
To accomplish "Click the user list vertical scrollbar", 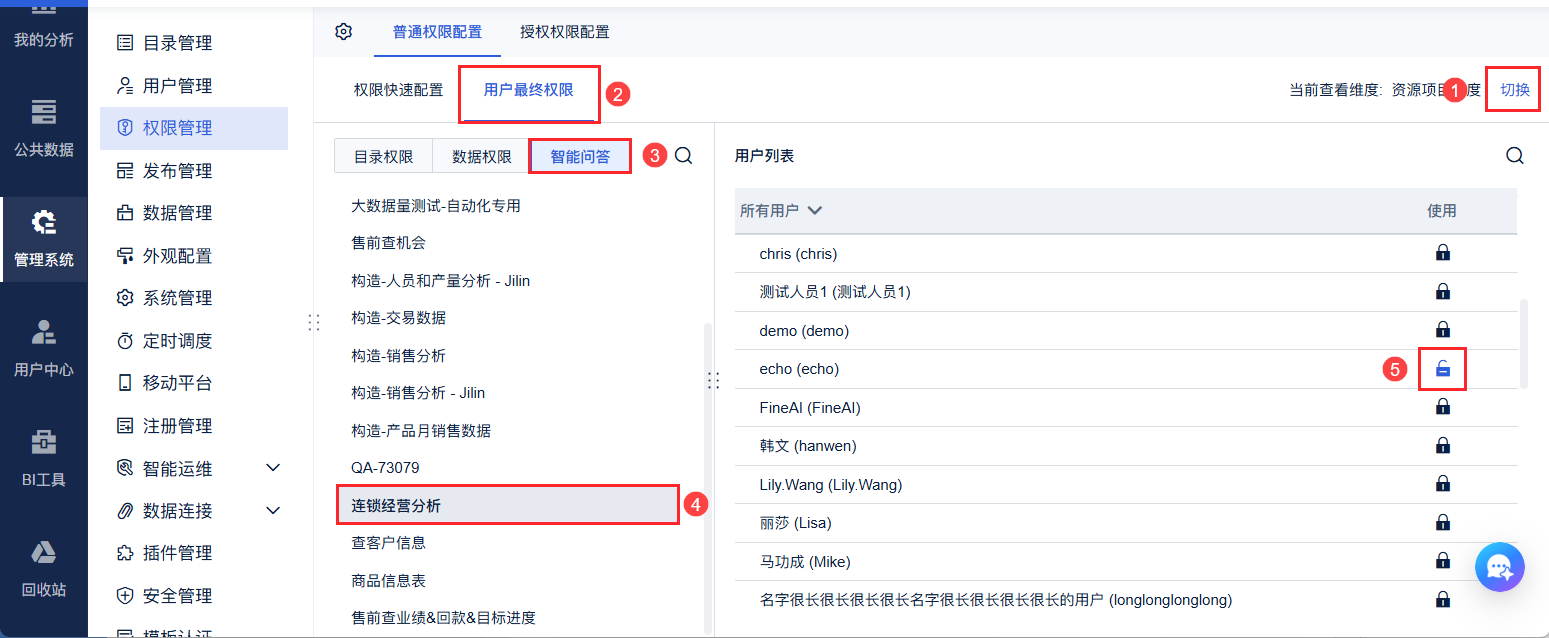I will tap(1523, 342).
